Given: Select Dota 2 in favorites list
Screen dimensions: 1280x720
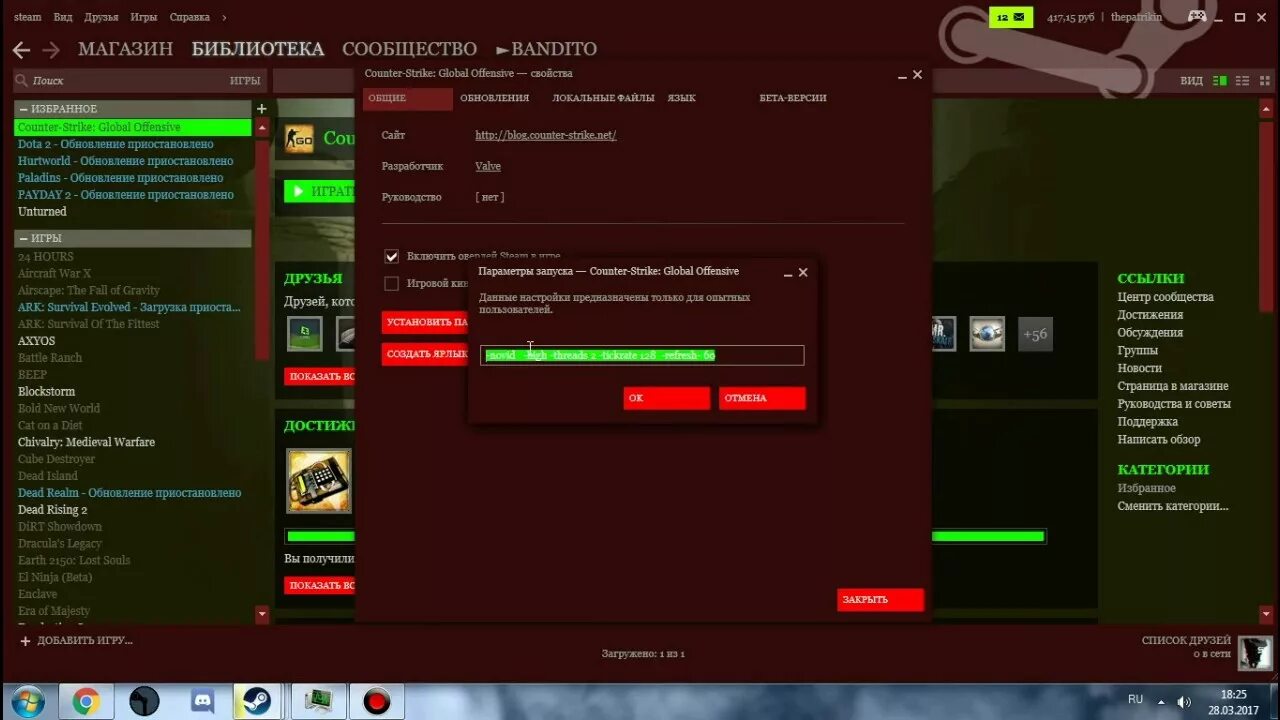Looking at the screenshot, I should click(116, 144).
